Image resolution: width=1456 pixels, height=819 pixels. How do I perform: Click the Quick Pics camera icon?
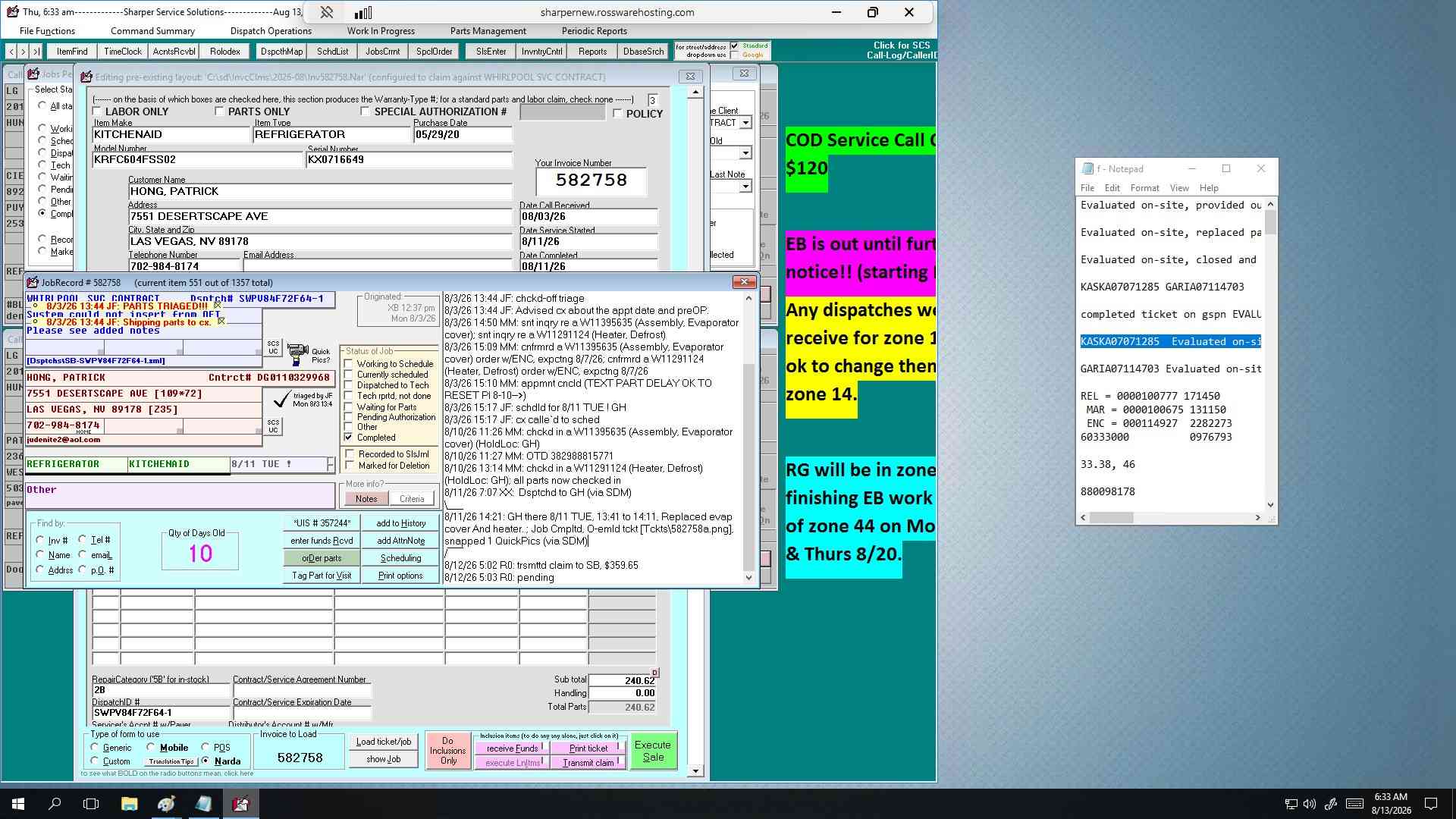click(297, 354)
